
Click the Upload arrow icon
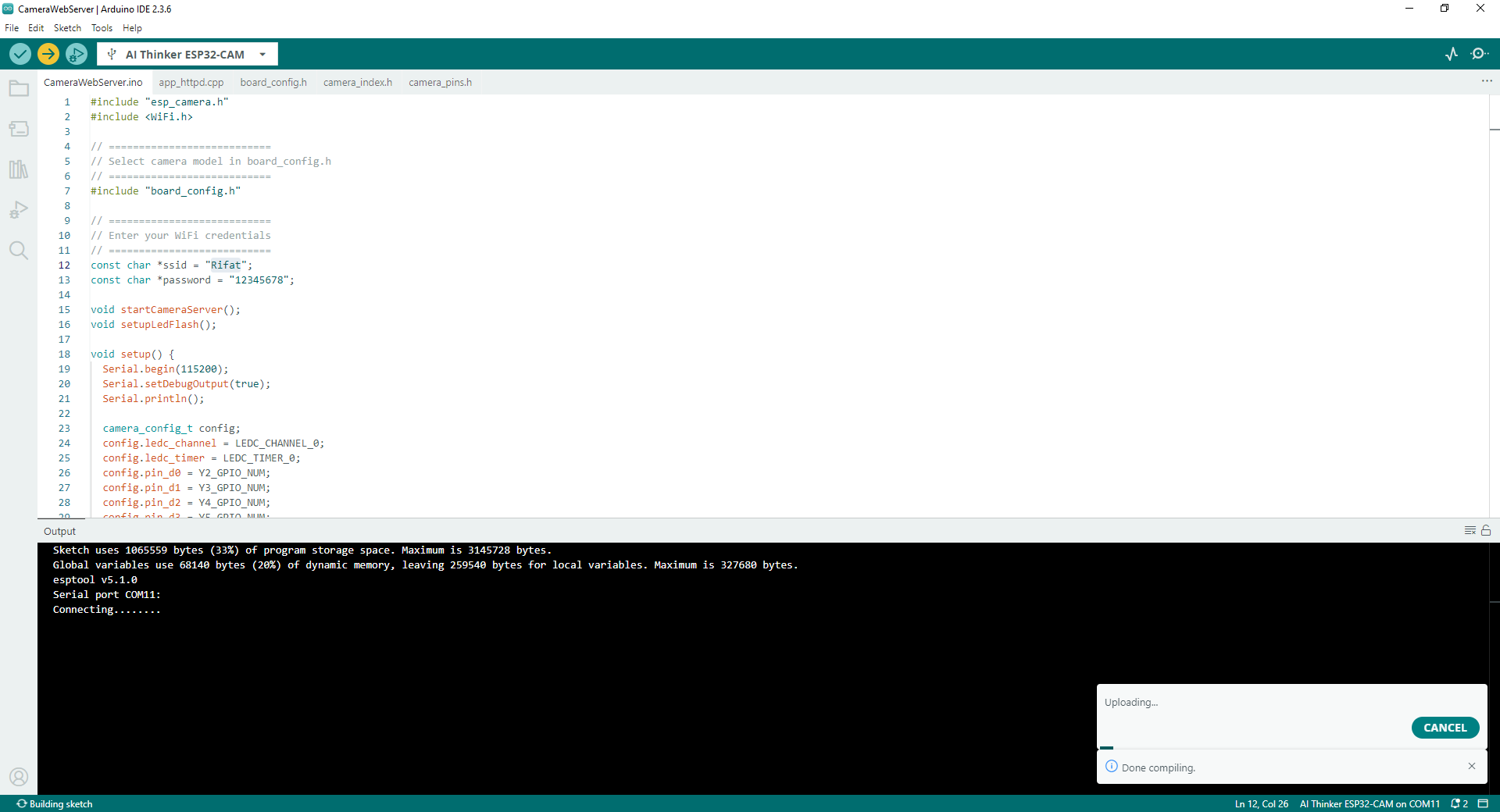pyautogui.click(x=48, y=54)
